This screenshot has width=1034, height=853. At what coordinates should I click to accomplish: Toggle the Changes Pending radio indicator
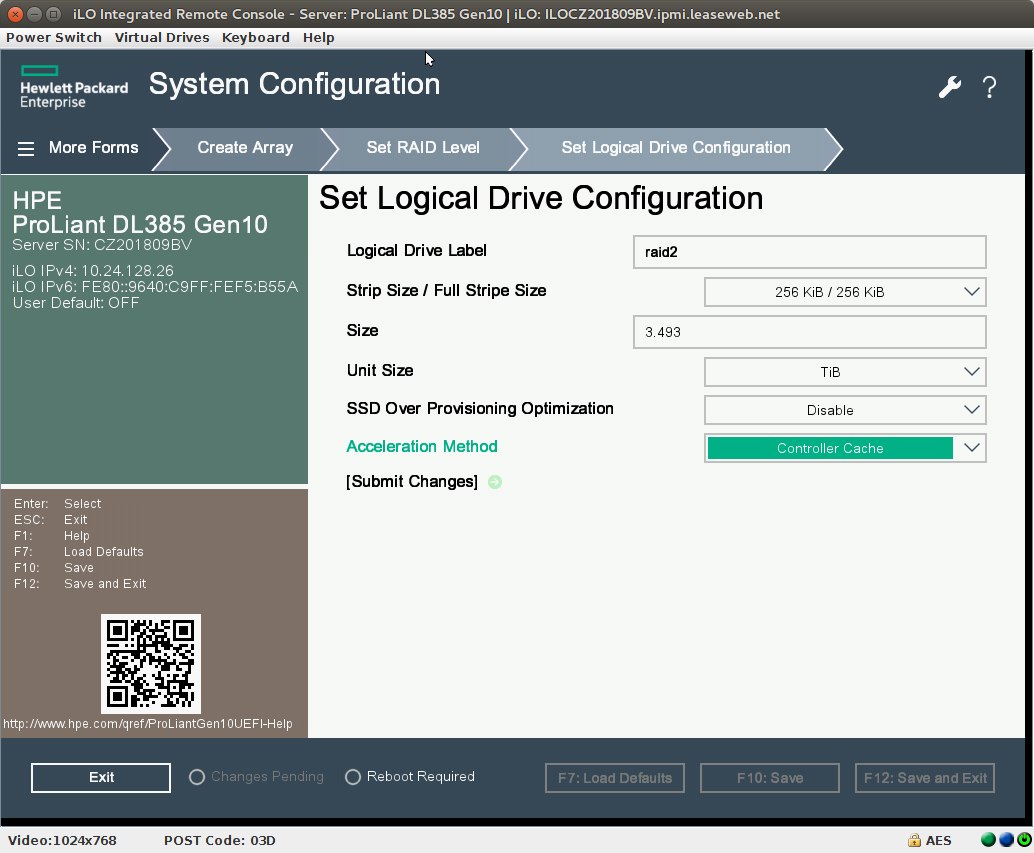[197, 777]
